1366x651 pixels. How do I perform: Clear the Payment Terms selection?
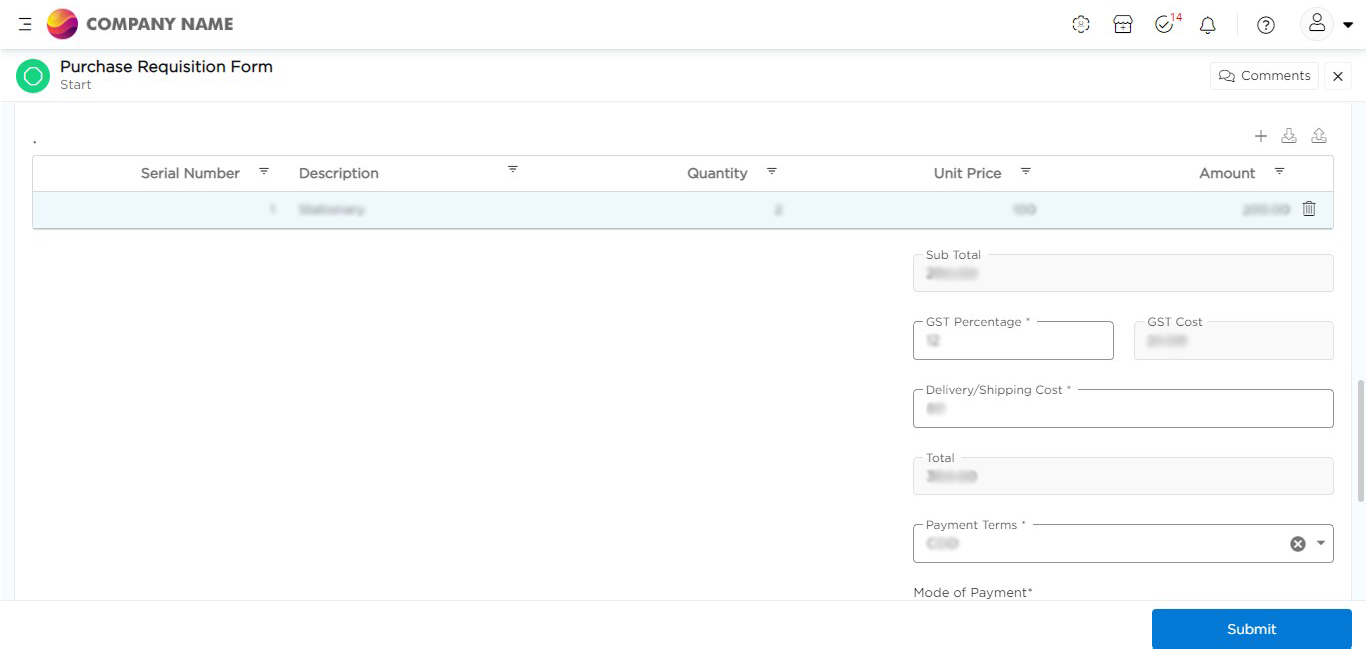[1298, 544]
